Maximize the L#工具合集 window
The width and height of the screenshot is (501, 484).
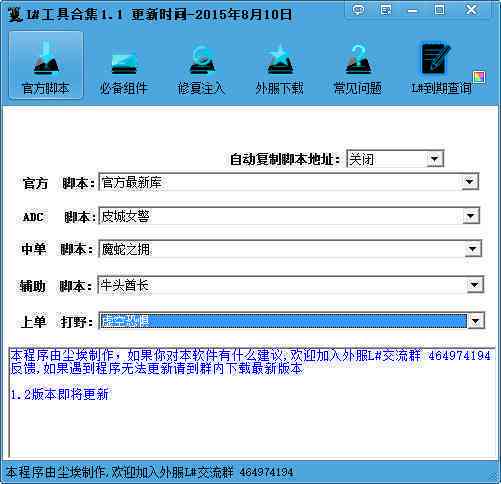(x=440, y=10)
